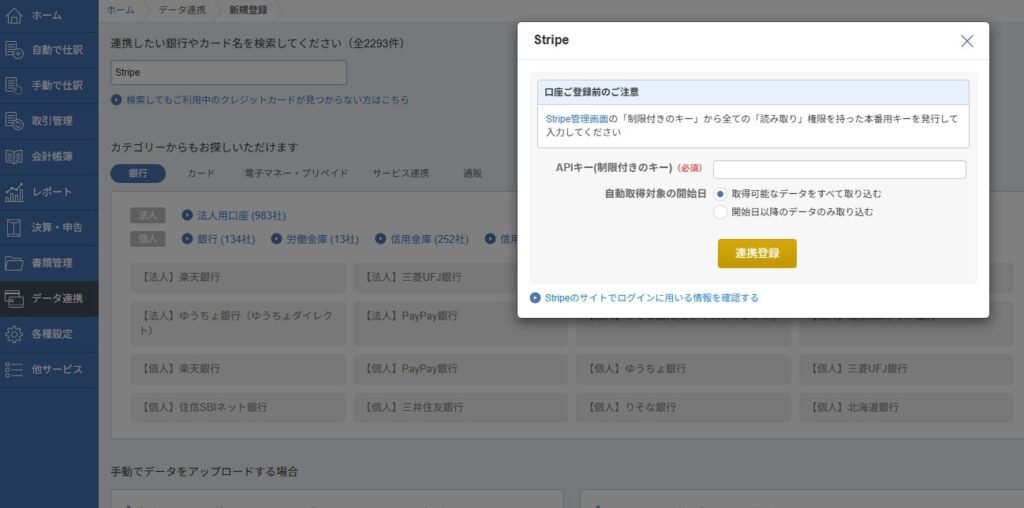Open Stripeのサイトでログインに用いる情報を確認する link
Screen dimensions: 1024x508
(650, 297)
